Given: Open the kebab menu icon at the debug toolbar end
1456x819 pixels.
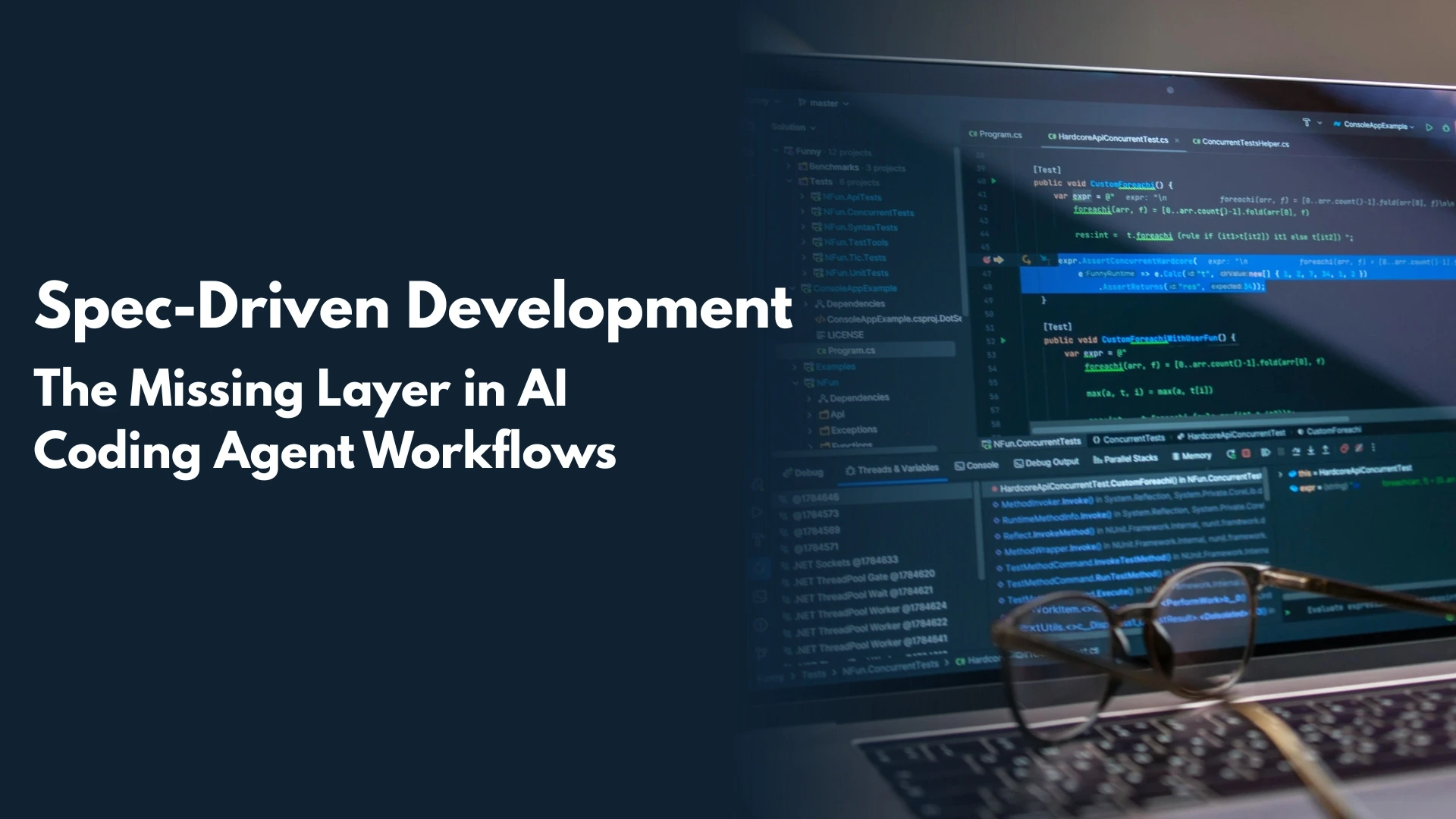Looking at the screenshot, I should click(x=1374, y=450).
